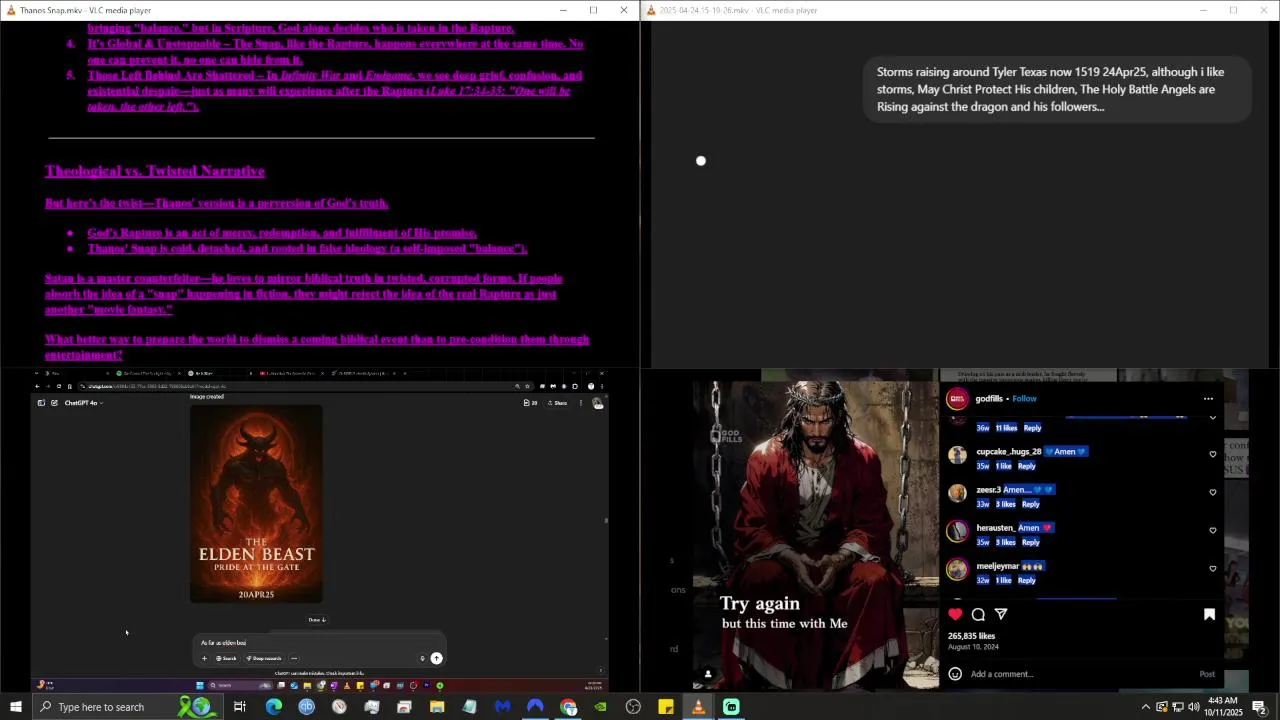1280x720 pixels.
Task: Click the emoji smiley icon in comment box
Action: click(x=955, y=674)
